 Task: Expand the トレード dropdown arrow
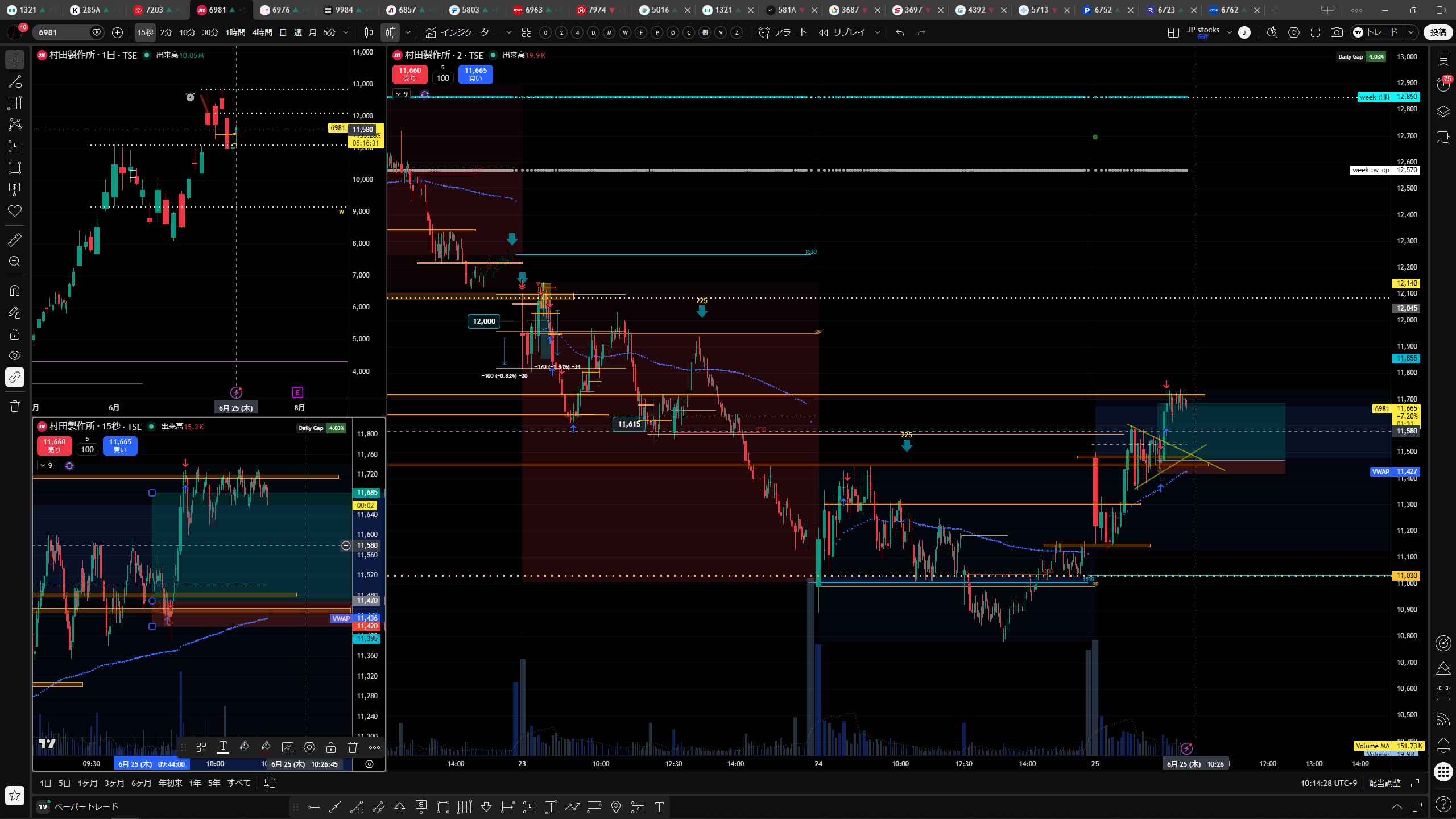tap(1411, 32)
